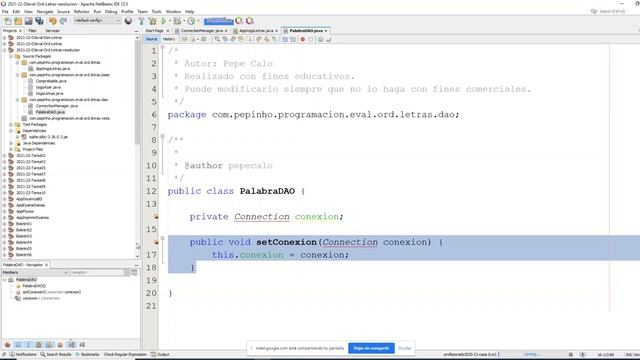640x360 pixels.
Task: Open the Search Results window from the status bar
Action: coord(56,354)
